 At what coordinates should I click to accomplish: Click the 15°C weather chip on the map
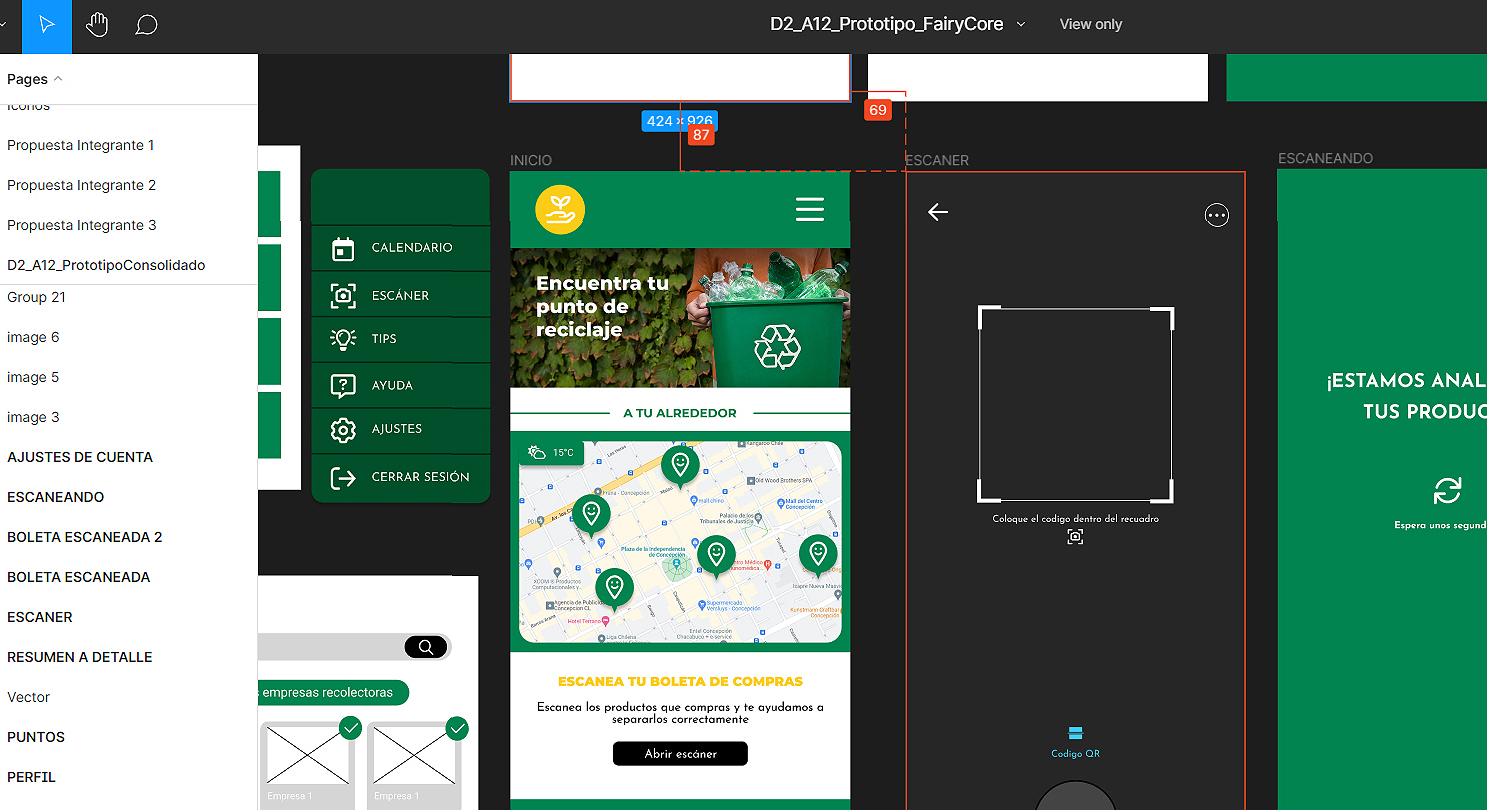coord(552,452)
